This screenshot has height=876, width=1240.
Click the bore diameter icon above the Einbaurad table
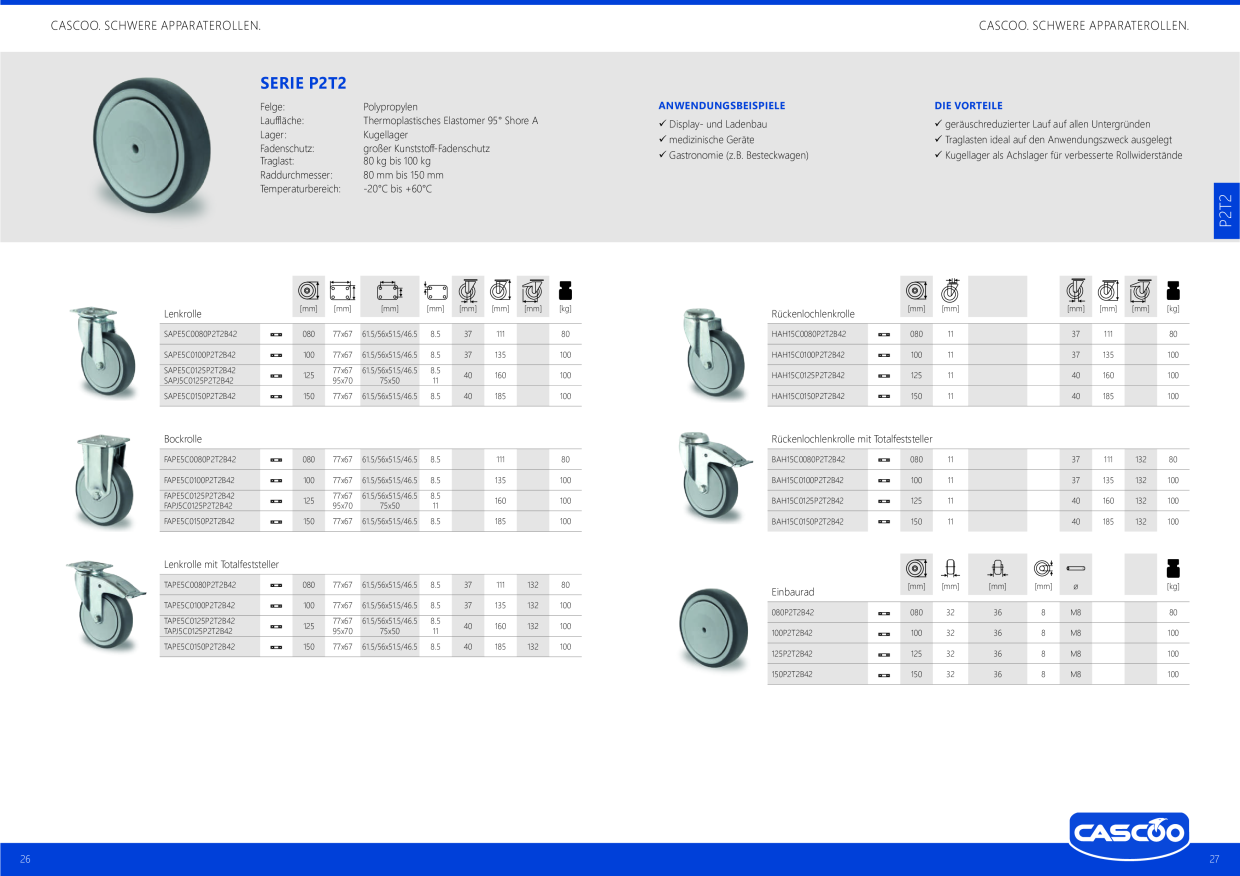click(x=1043, y=568)
